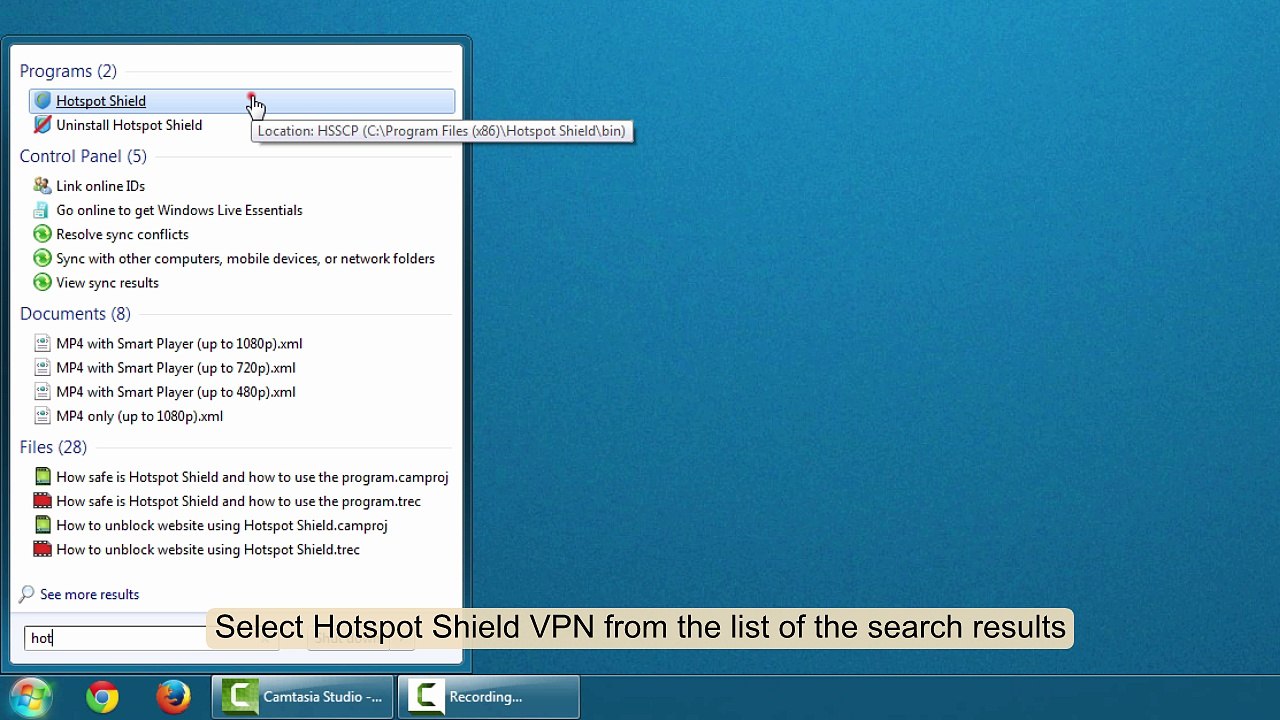Open the Documents (8) results group
1280x720 pixels.
tap(75, 314)
